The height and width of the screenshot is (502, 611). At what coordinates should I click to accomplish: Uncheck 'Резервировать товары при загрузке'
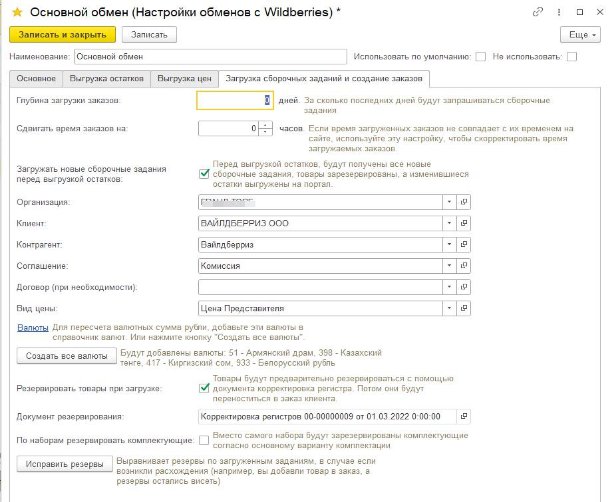[205, 389]
